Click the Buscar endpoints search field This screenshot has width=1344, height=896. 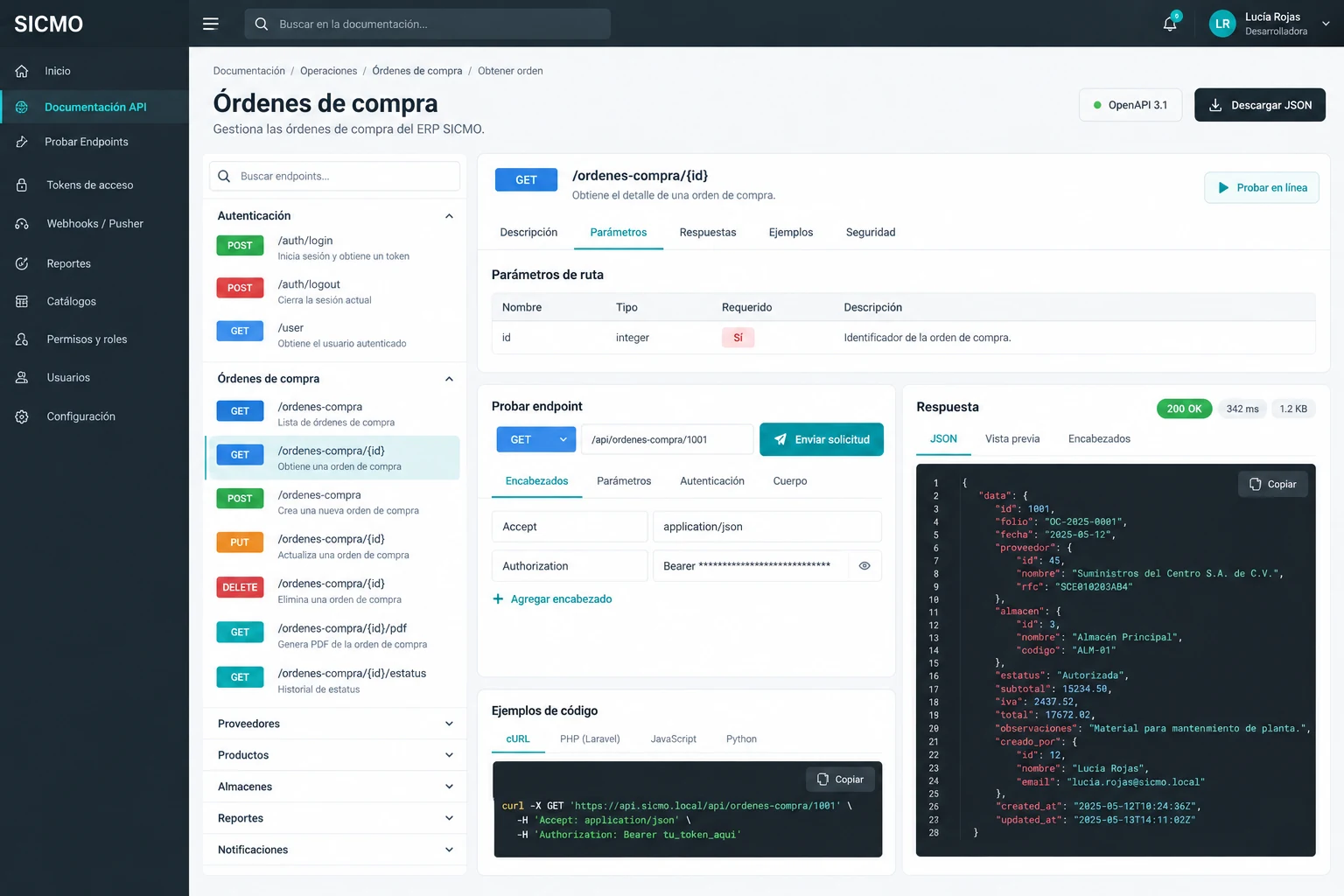coord(334,176)
